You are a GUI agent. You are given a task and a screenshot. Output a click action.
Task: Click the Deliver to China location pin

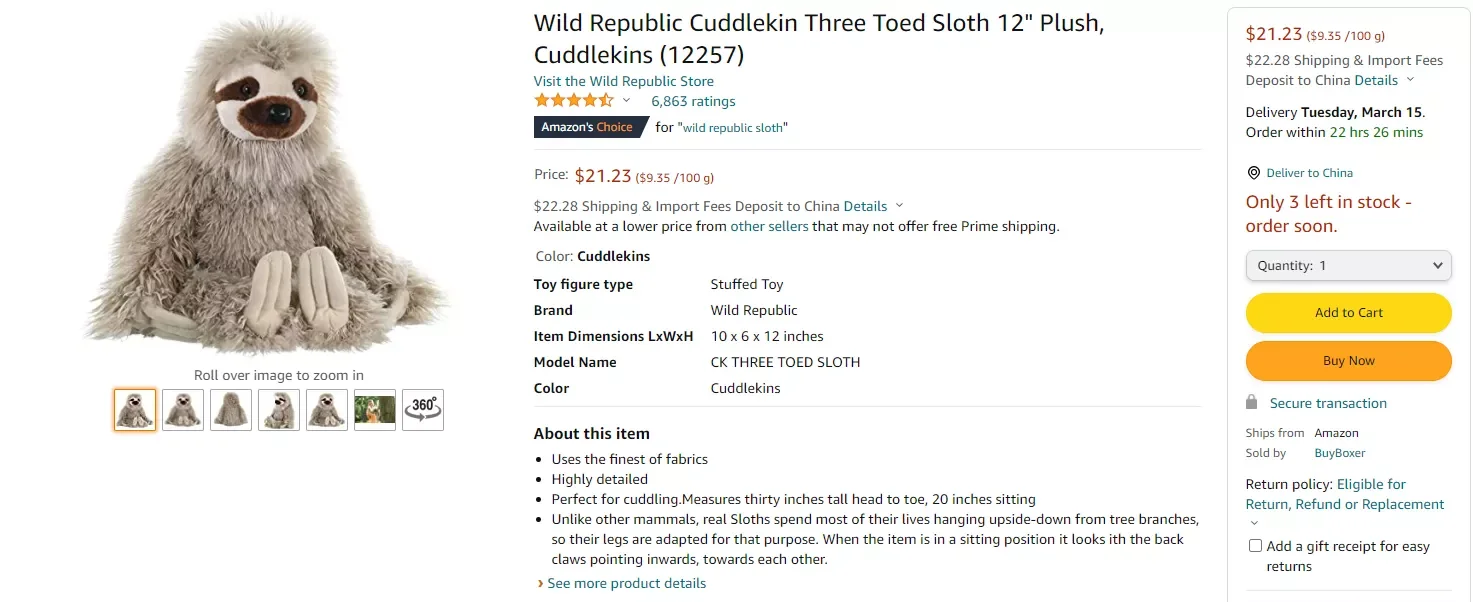(1254, 173)
